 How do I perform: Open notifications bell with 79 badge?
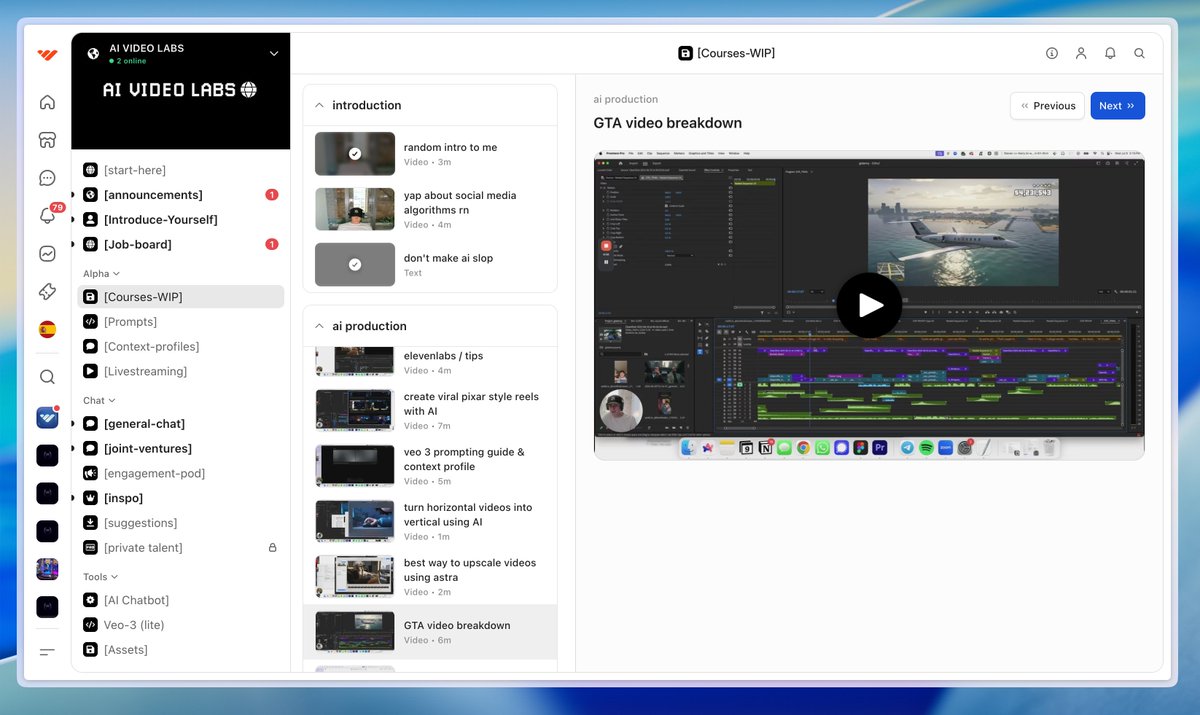coord(47,215)
